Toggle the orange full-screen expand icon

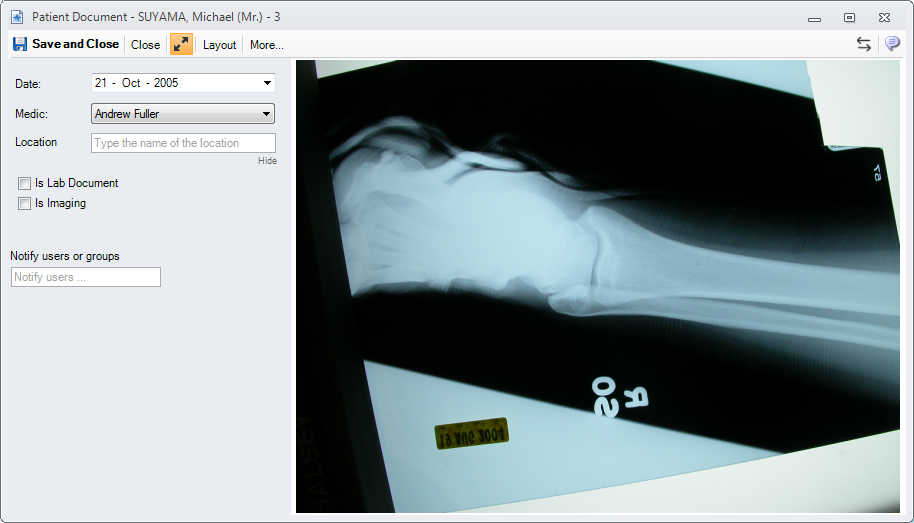point(181,44)
